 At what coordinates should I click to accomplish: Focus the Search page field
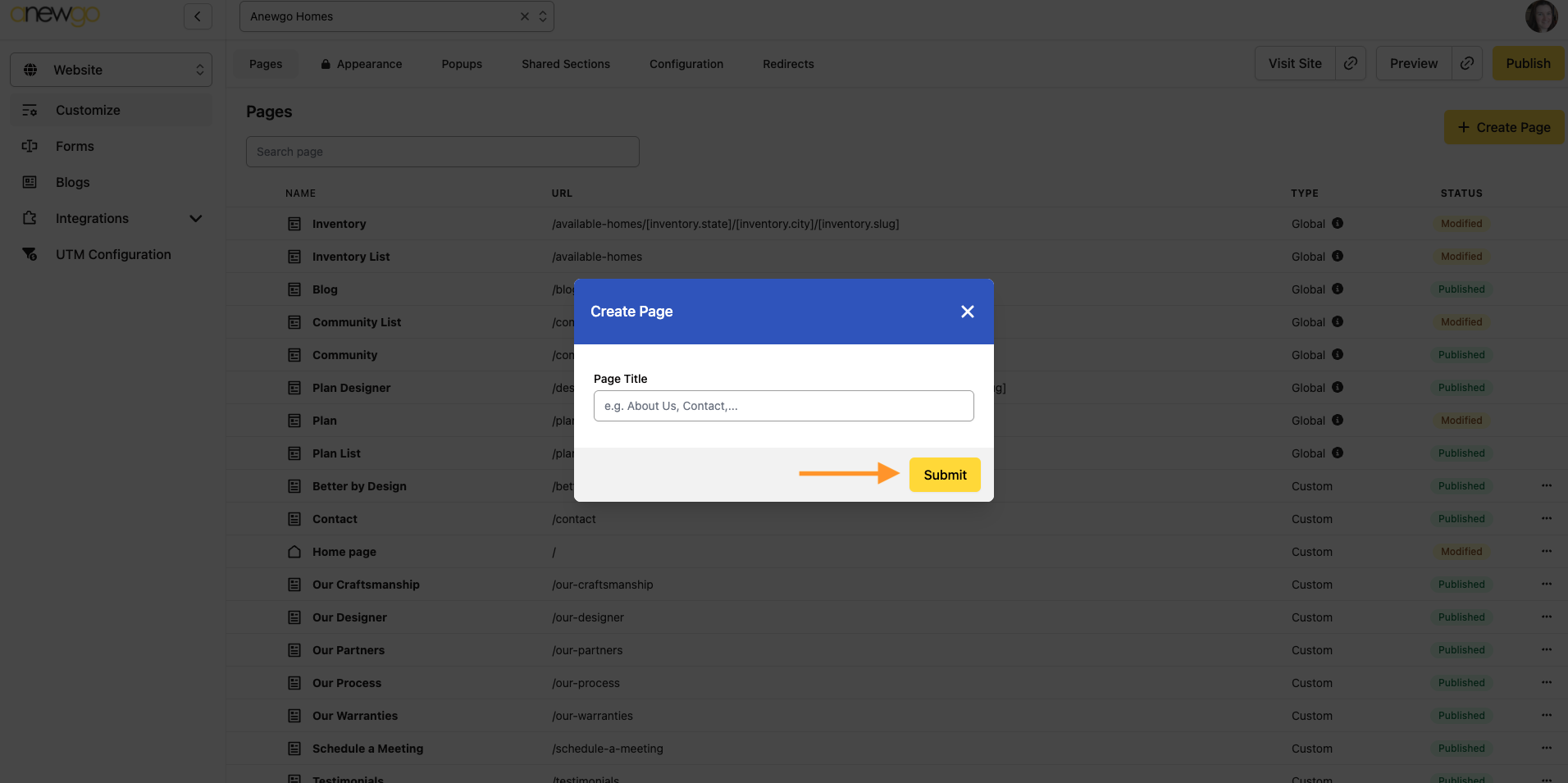point(443,152)
